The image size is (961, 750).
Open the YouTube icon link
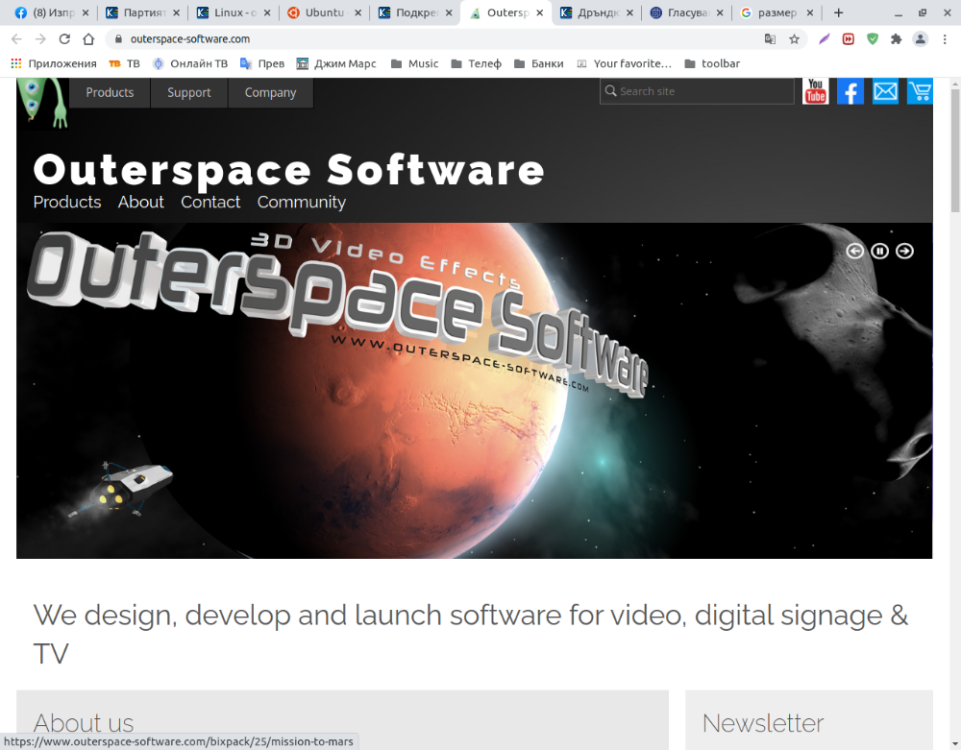(815, 91)
